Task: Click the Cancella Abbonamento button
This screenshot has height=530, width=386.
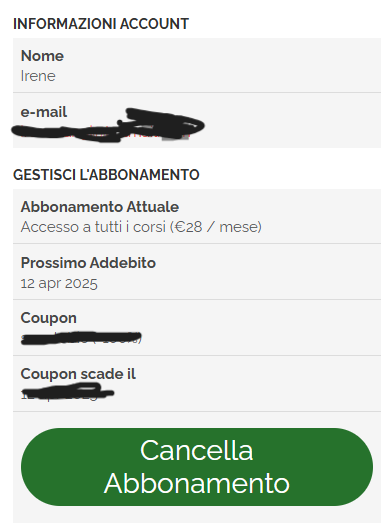Action: pos(197,467)
